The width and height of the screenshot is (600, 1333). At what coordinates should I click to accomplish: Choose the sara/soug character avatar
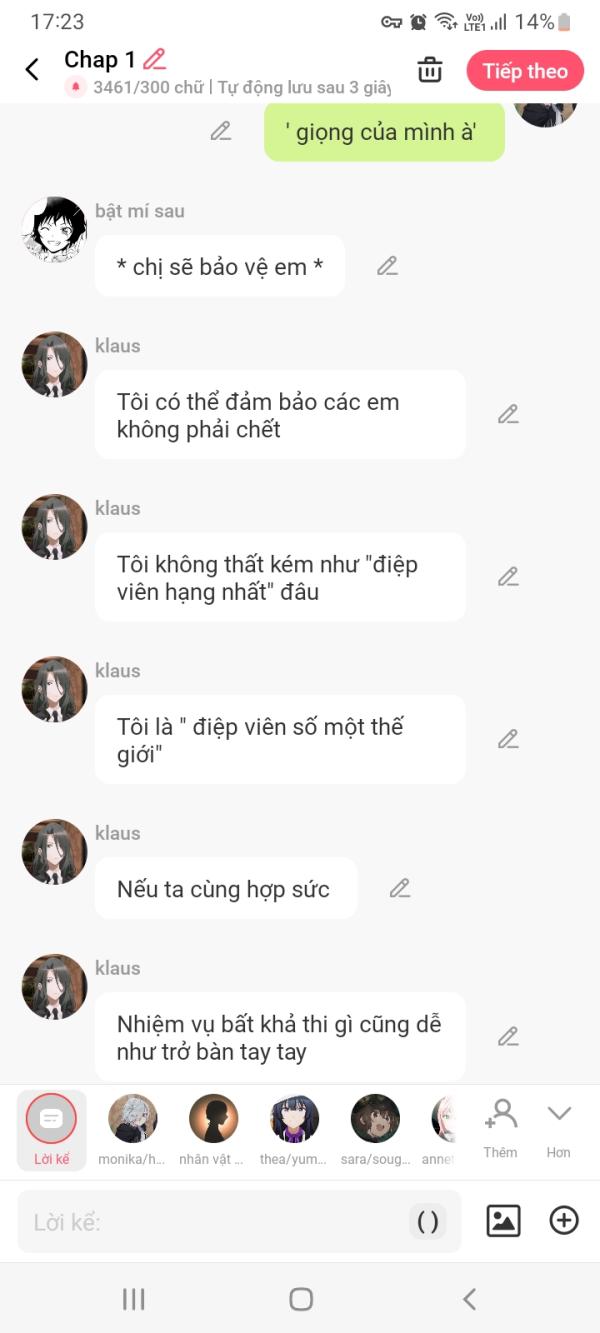375,1119
